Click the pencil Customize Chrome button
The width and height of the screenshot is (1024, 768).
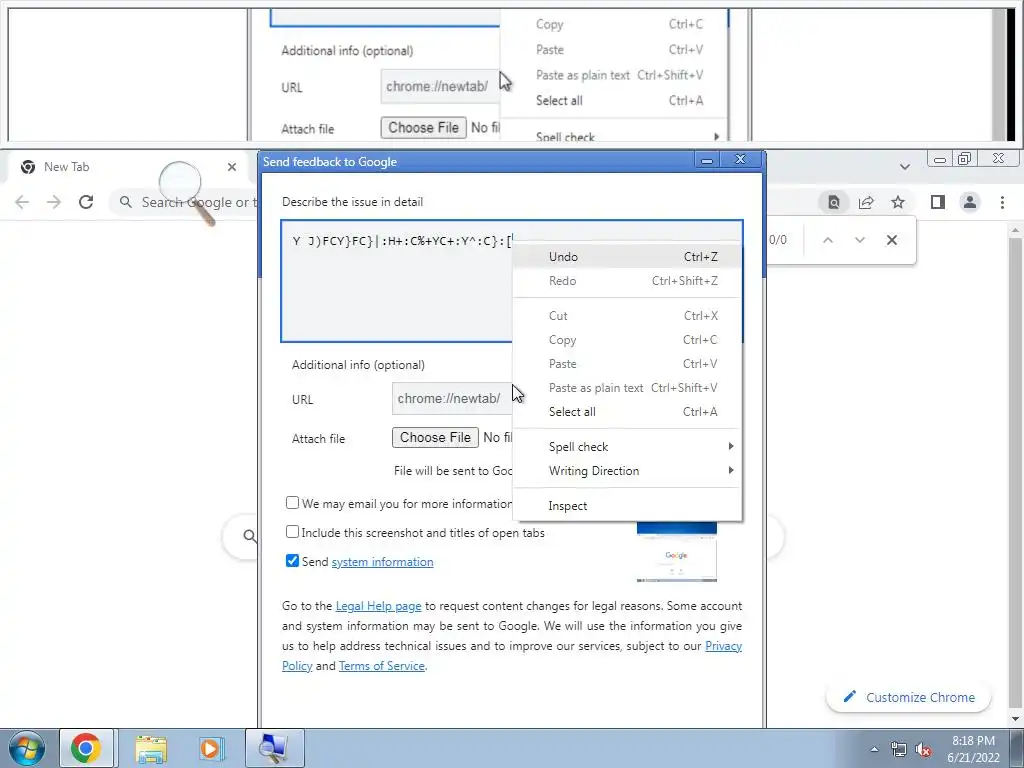[908, 697]
